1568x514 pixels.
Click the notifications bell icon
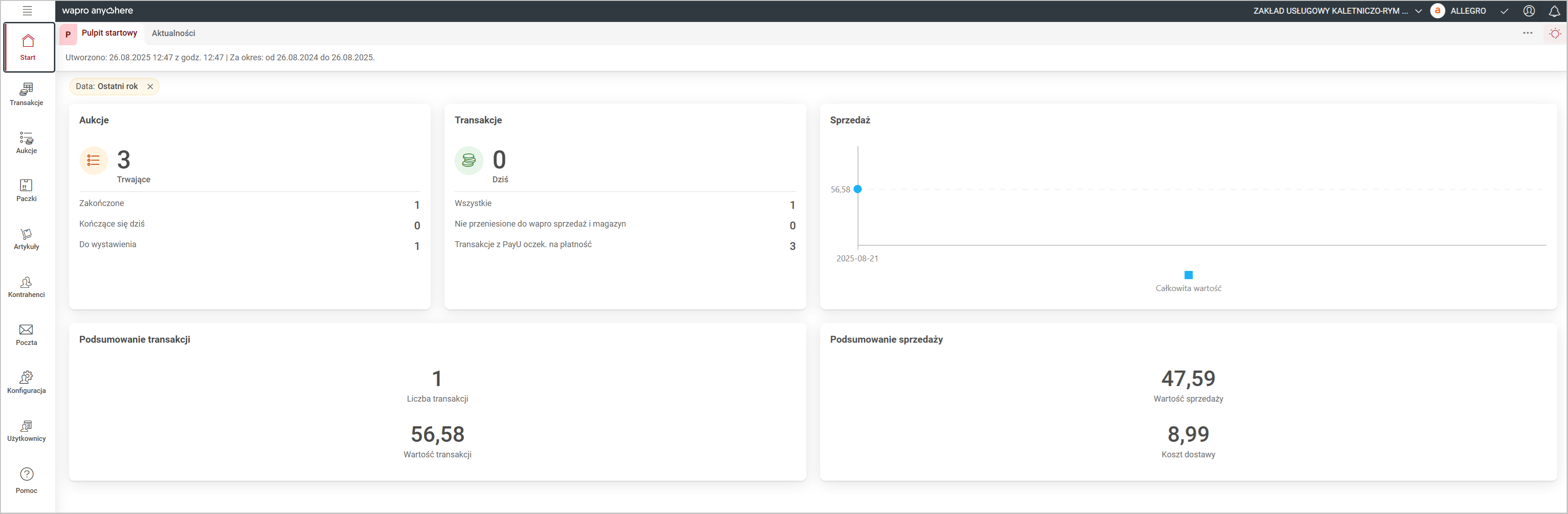1554,11
